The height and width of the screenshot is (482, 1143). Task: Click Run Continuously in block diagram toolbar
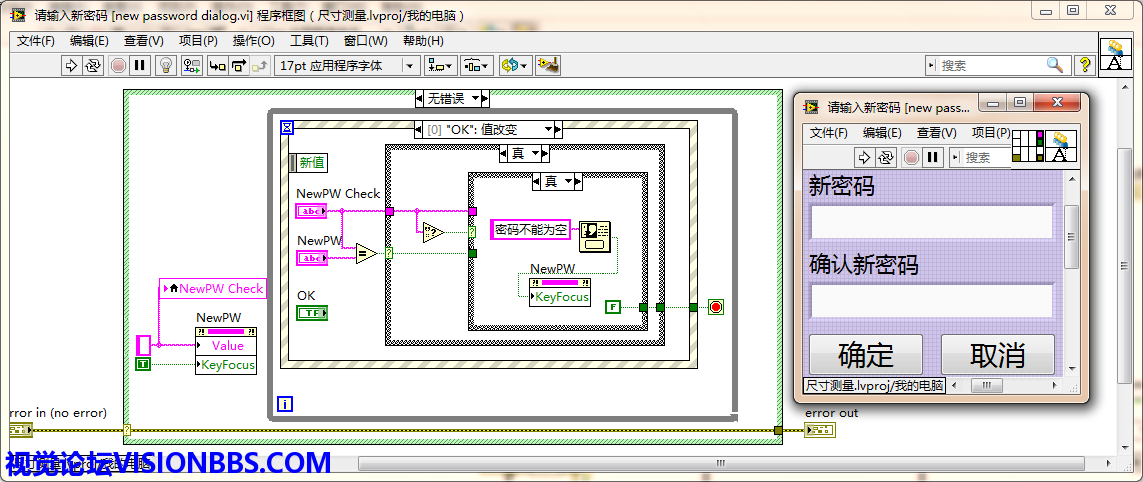point(93,65)
